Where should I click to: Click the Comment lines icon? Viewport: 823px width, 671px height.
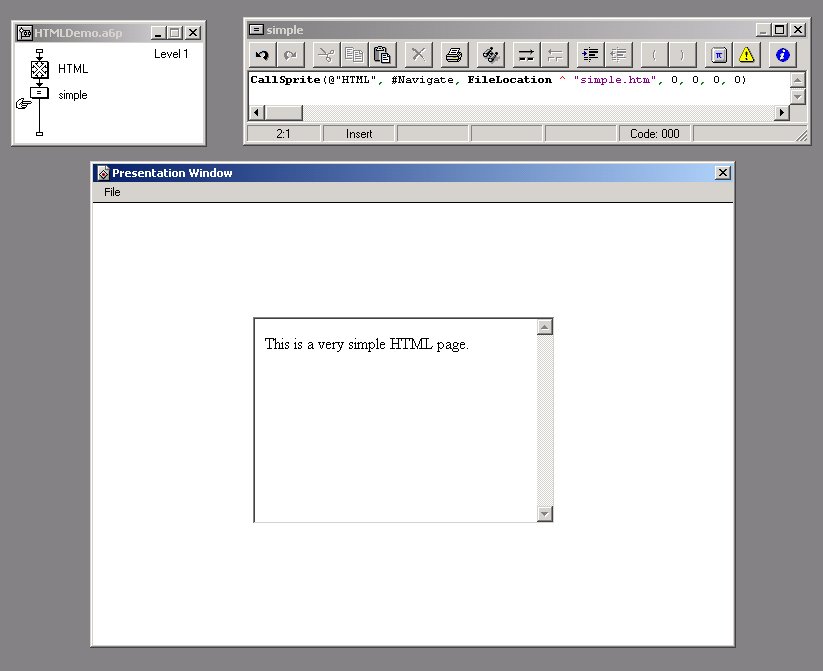[x=526, y=55]
